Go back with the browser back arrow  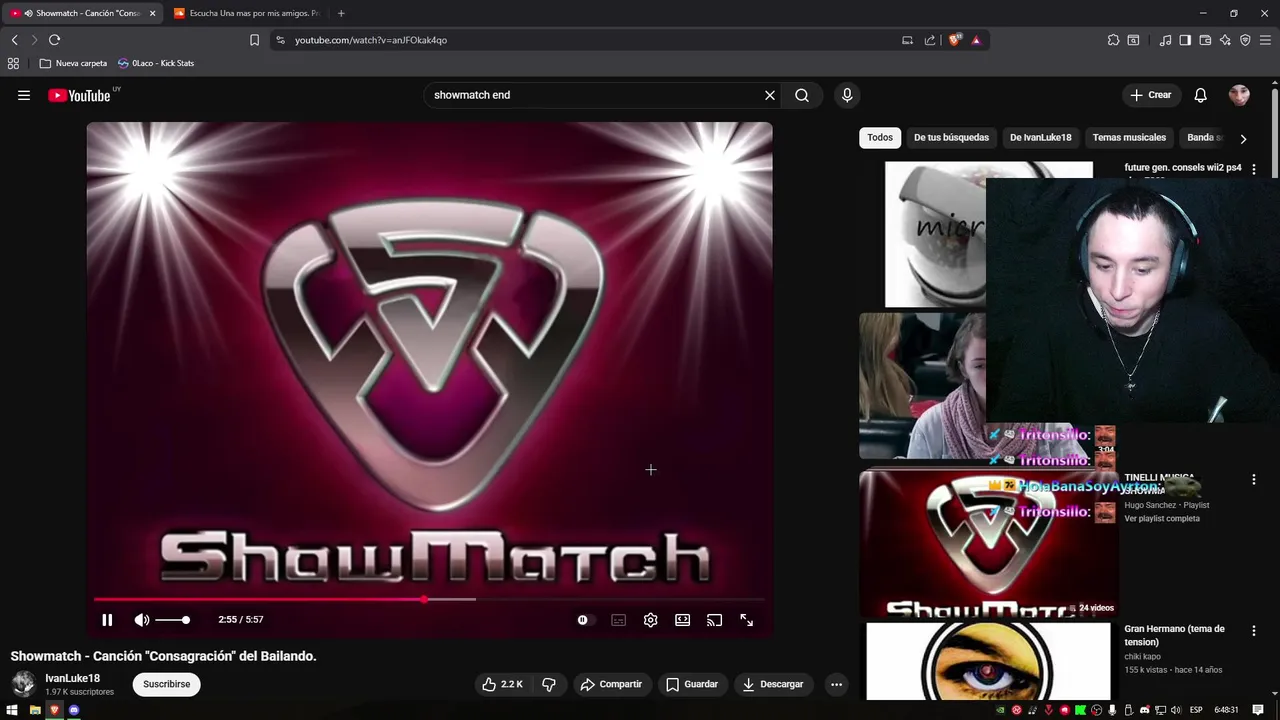[x=14, y=40]
